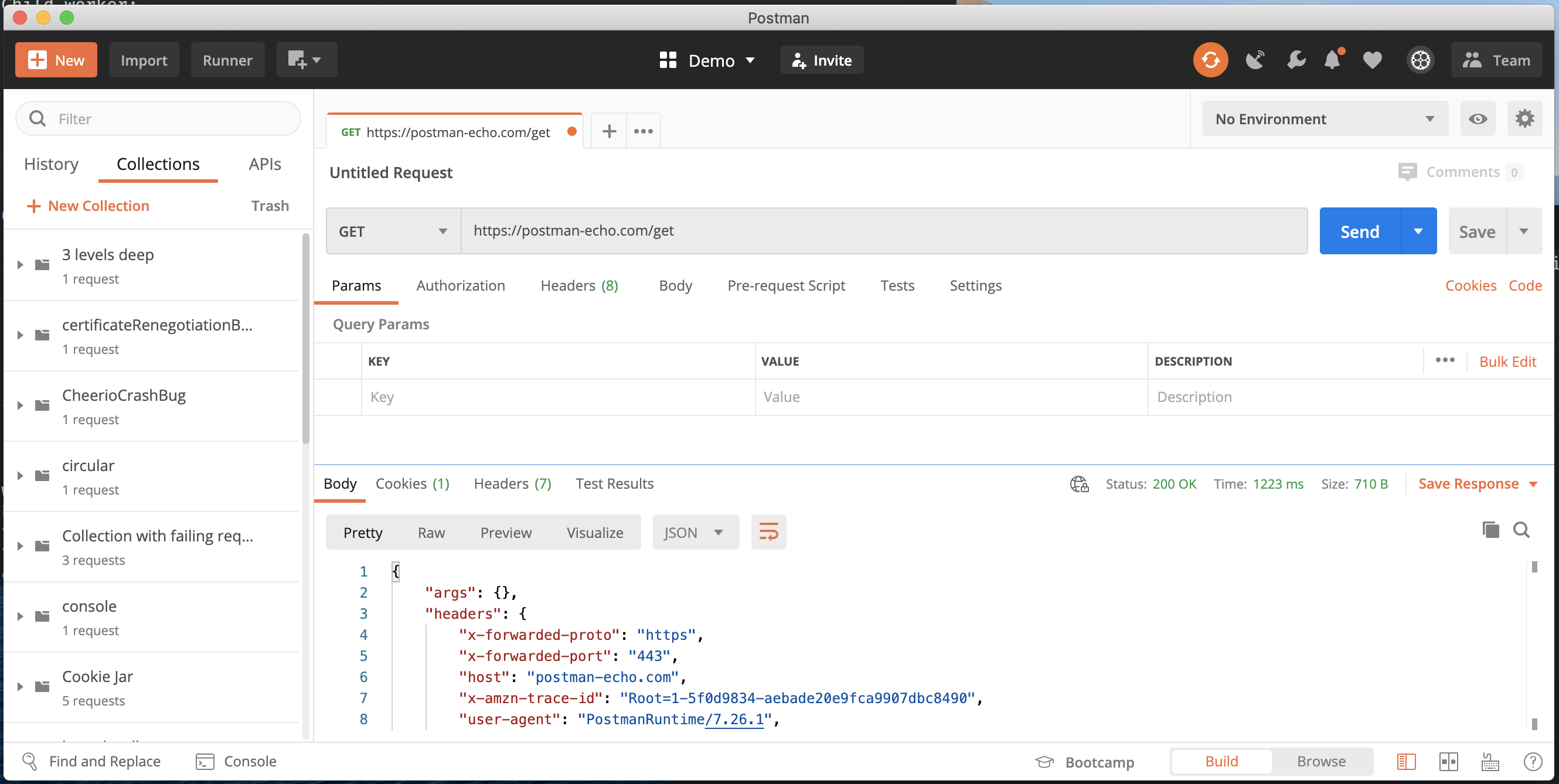The height and width of the screenshot is (784, 1559).
Task: Switch to the Authorization tab
Action: (461, 285)
